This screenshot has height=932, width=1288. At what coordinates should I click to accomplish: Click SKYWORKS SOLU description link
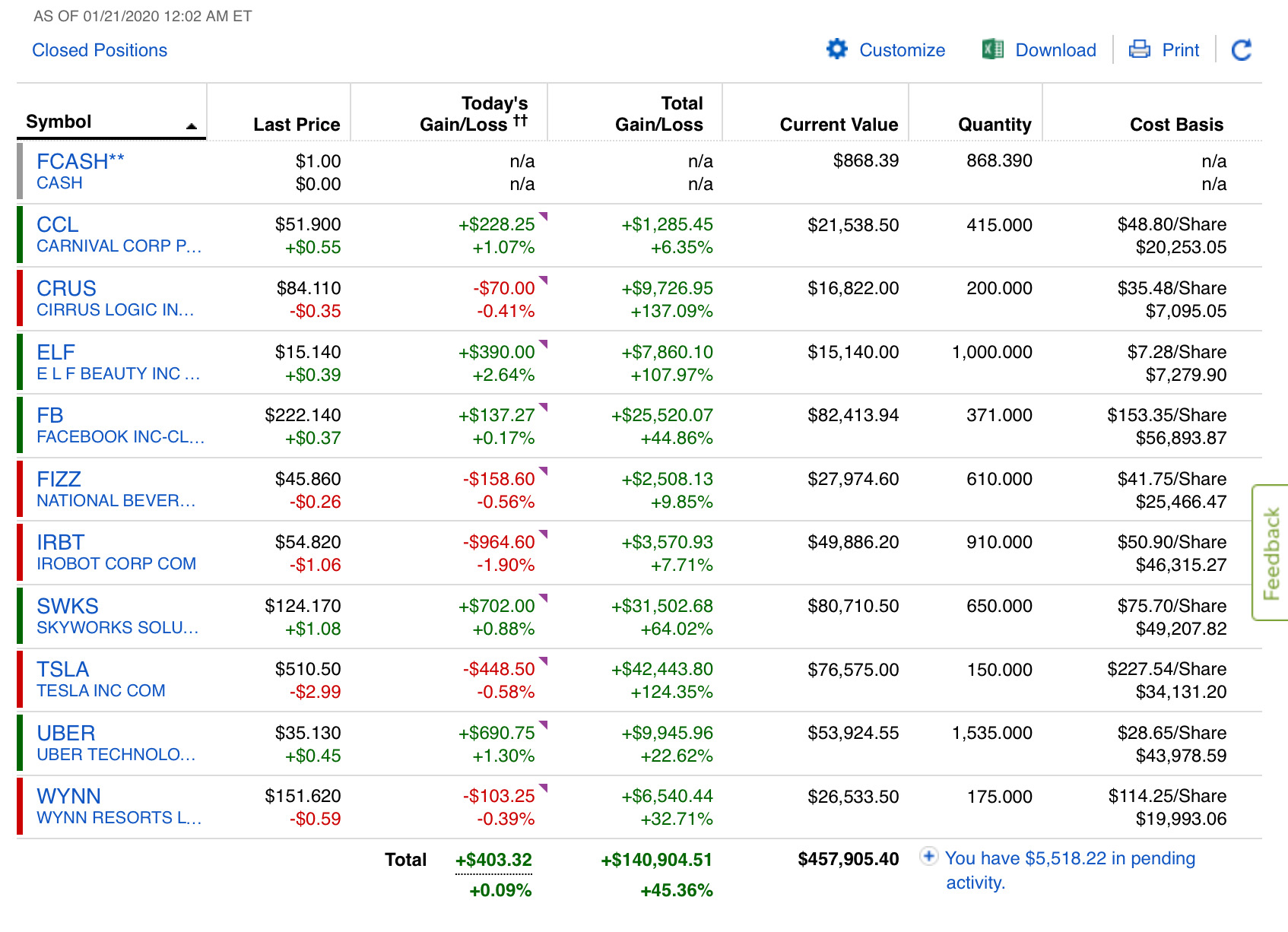pyautogui.click(x=118, y=628)
